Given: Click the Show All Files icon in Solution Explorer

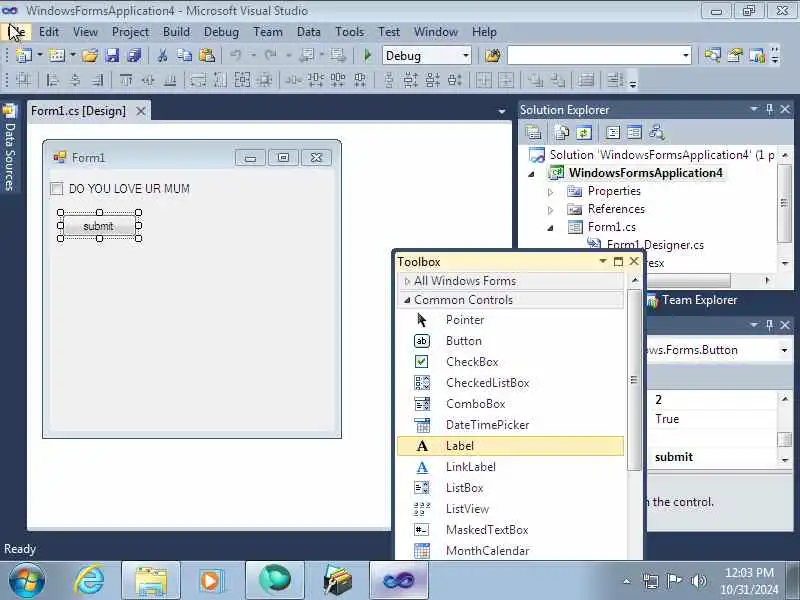Looking at the screenshot, I should click(562, 133).
